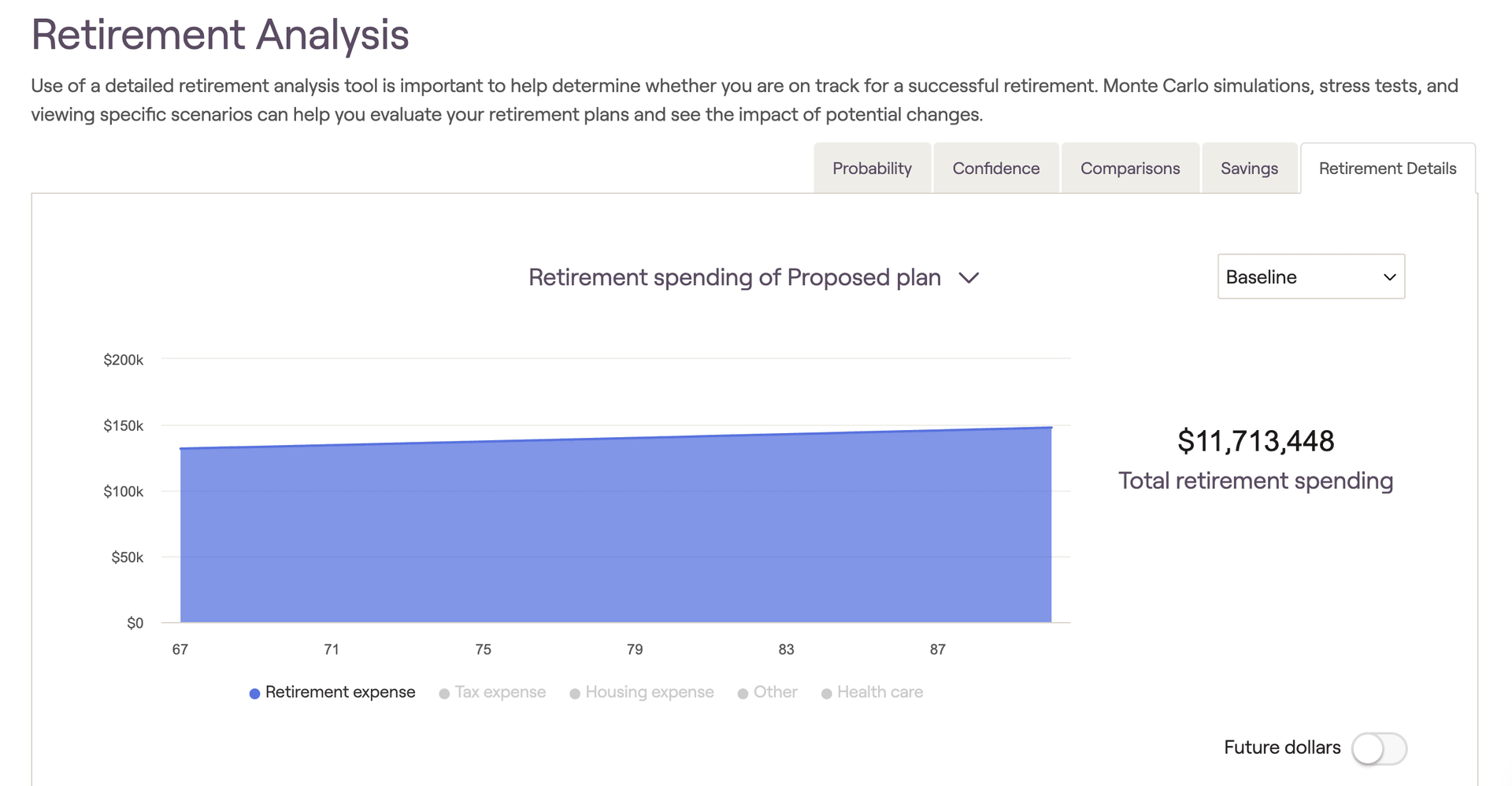Select the Retirement Details tab
Image resolution: width=1512 pixels, height=786 pixels.
click(x=1388, y=168)
